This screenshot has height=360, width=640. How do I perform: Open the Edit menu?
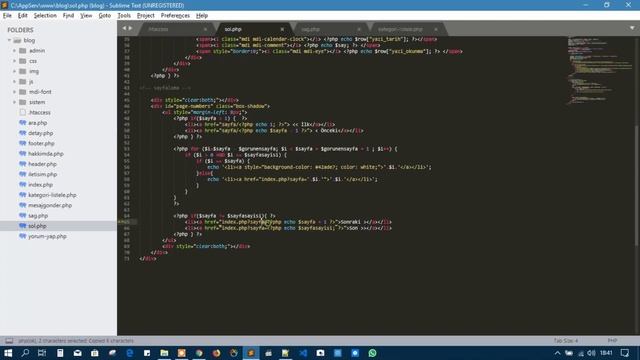pyautogui.click(x=22, y=16)
